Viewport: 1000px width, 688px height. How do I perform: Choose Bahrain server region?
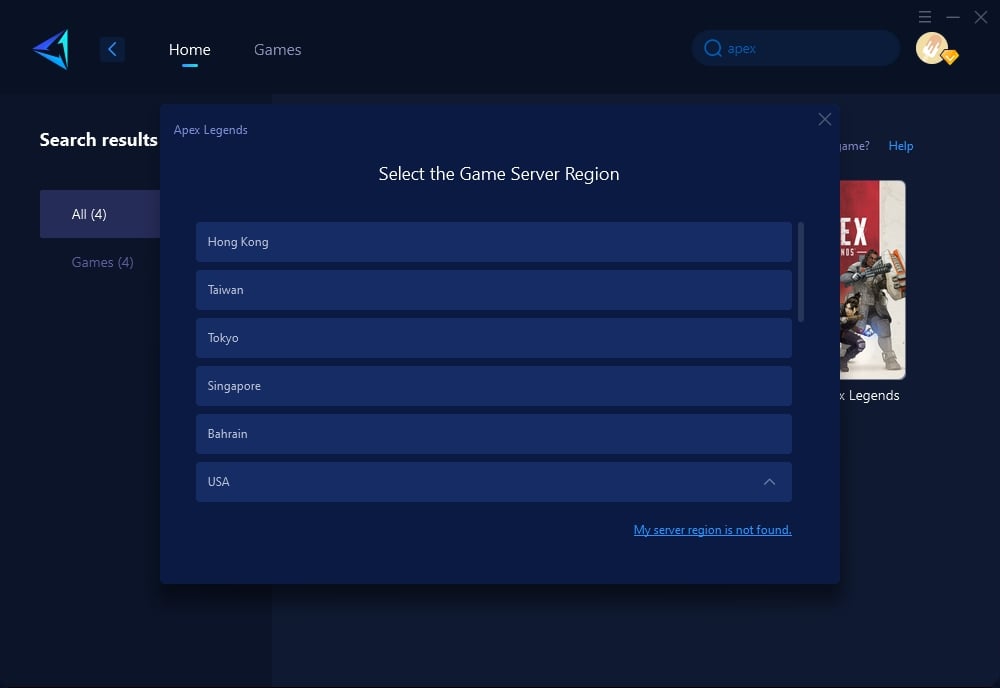494,434
